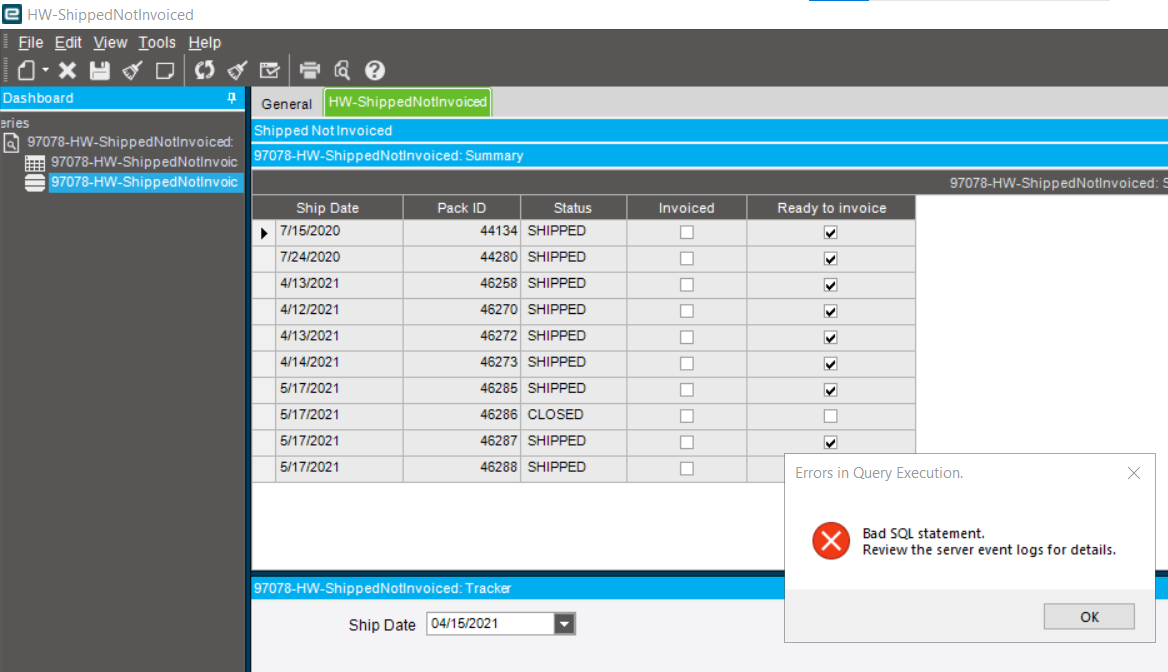The height and width of the screenshot is (672, 1168).
Task: Toggle Invoiced checkbox for pack 44134
Action: tap(687, 232)
